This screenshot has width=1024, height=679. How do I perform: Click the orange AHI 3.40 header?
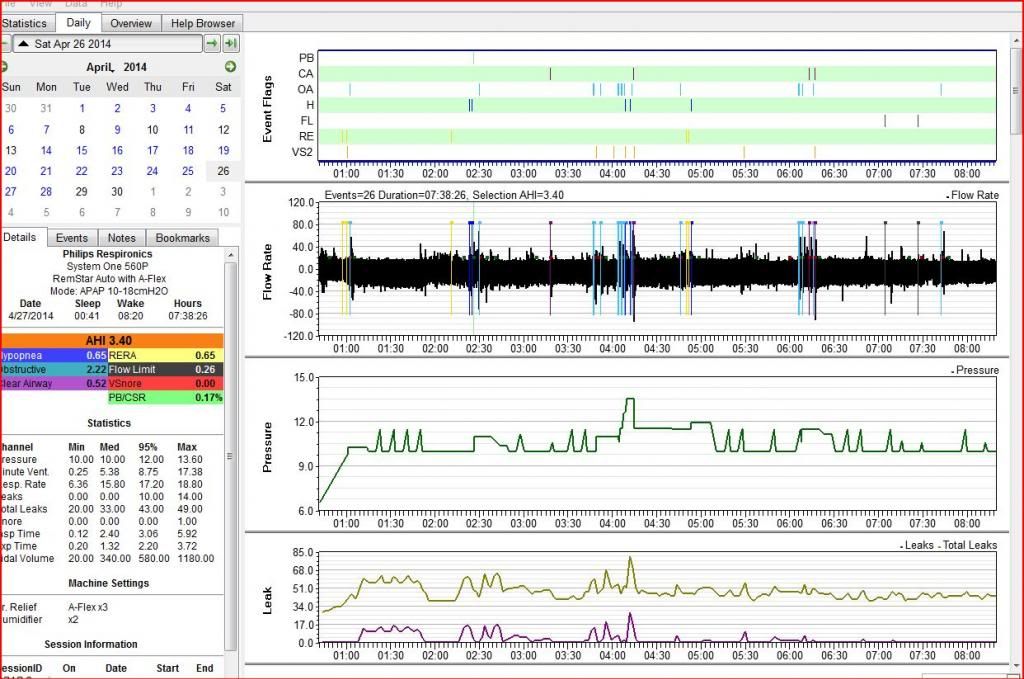112,341
